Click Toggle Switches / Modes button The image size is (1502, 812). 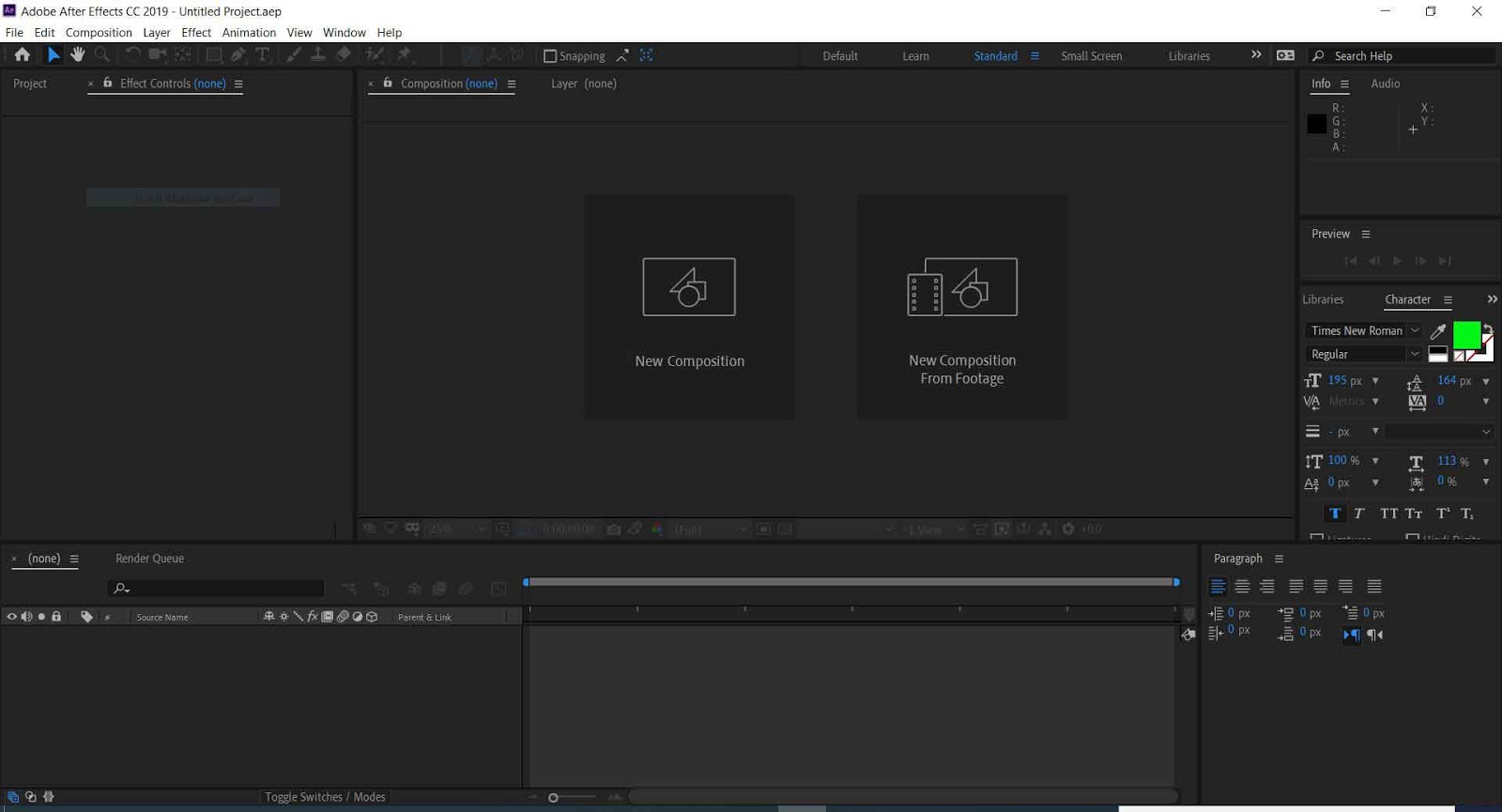pos(325,797)
